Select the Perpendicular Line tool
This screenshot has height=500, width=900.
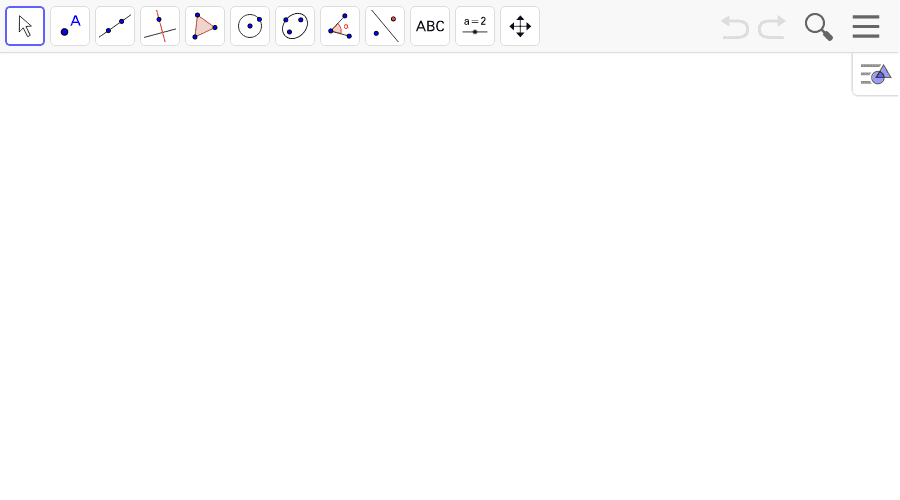(x=160, y=26)
